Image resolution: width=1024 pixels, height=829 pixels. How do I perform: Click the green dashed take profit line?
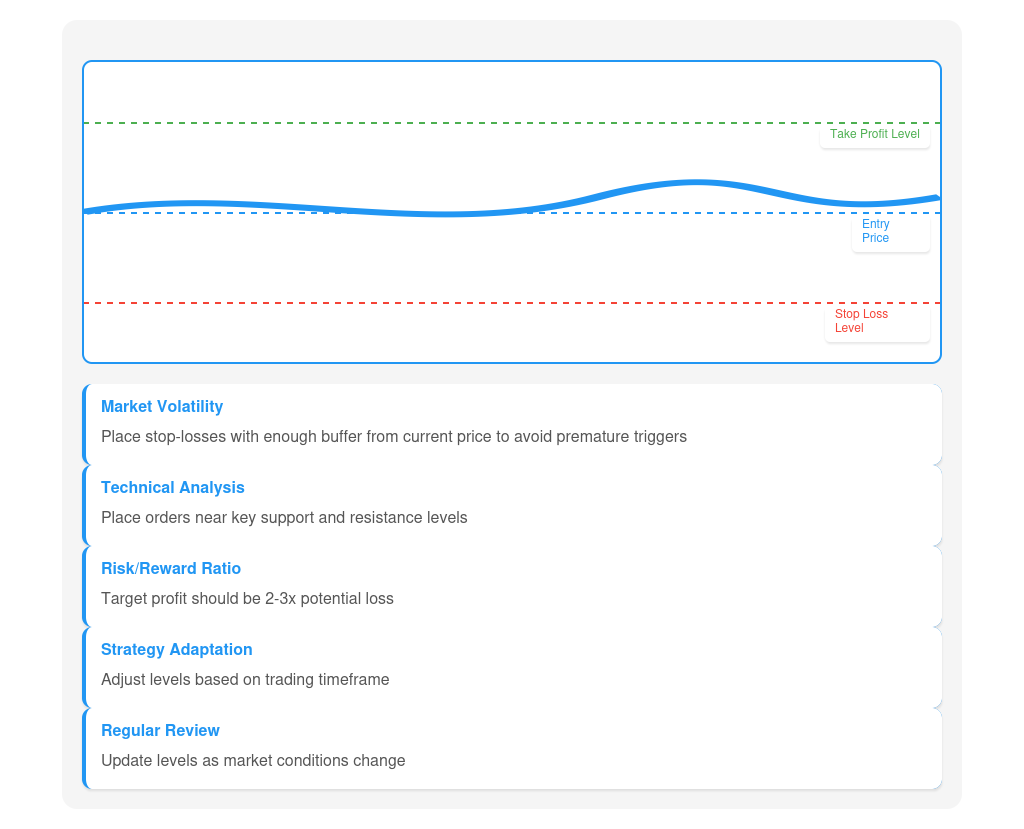(x=450, y=123)
